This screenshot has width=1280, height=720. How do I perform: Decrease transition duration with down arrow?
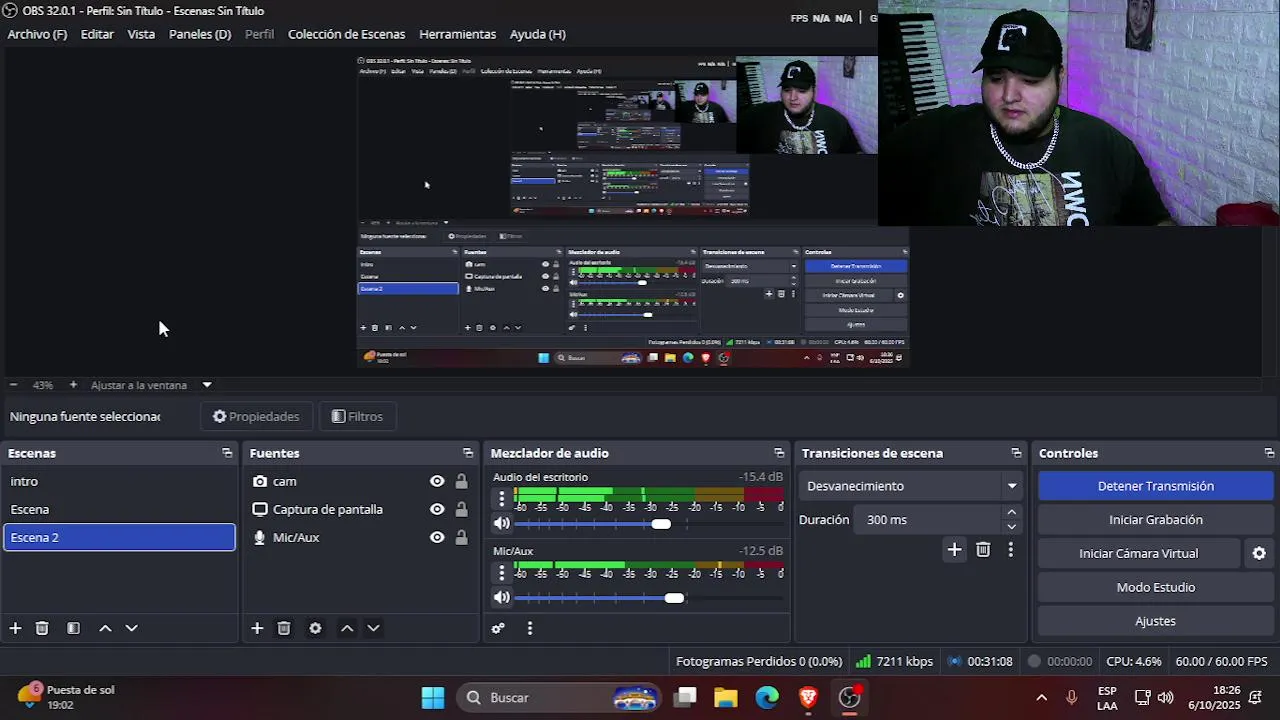1011,527
